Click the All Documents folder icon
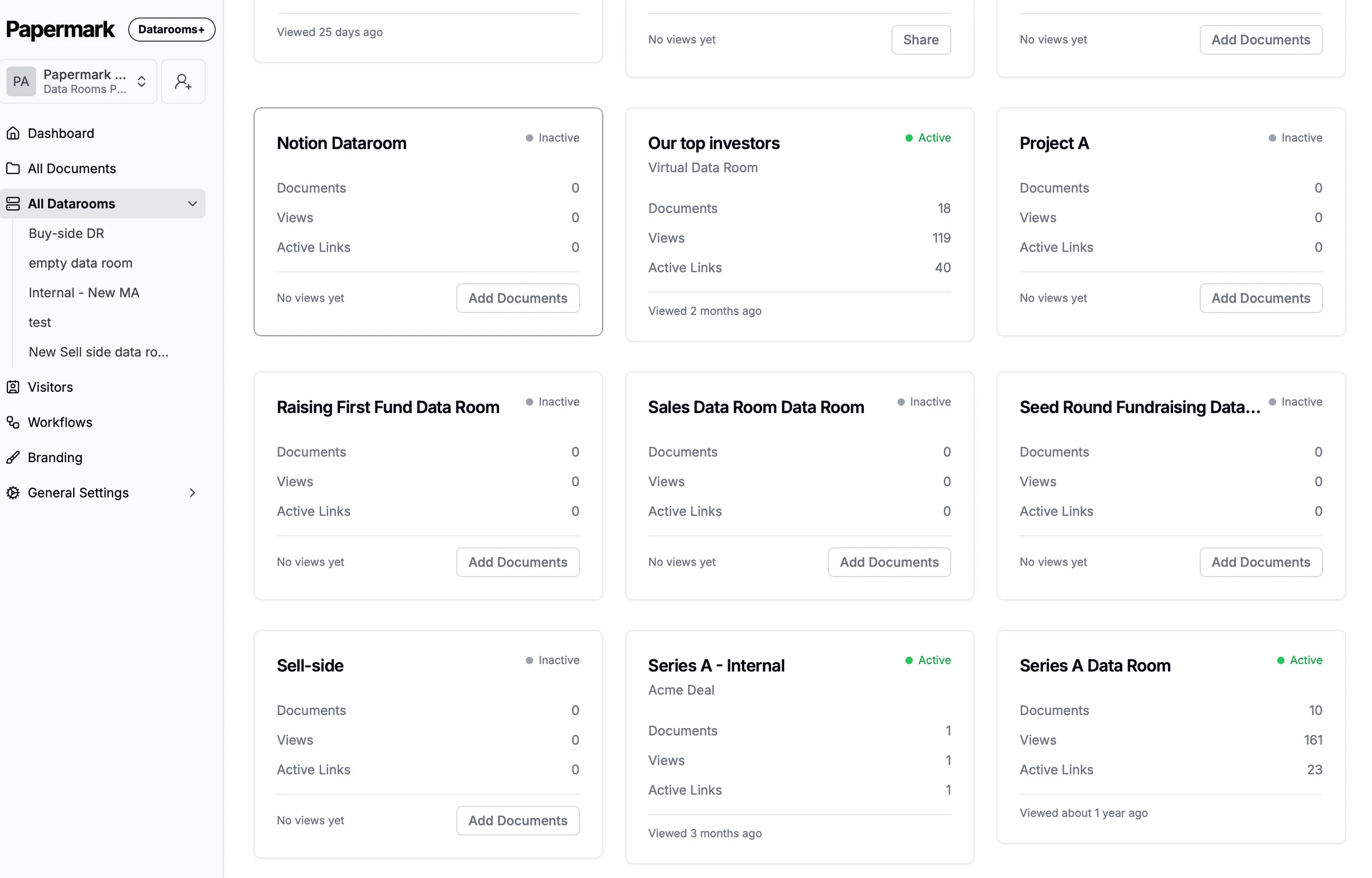The height and width of the screenshot is (878, 1372). click(13, 168)
